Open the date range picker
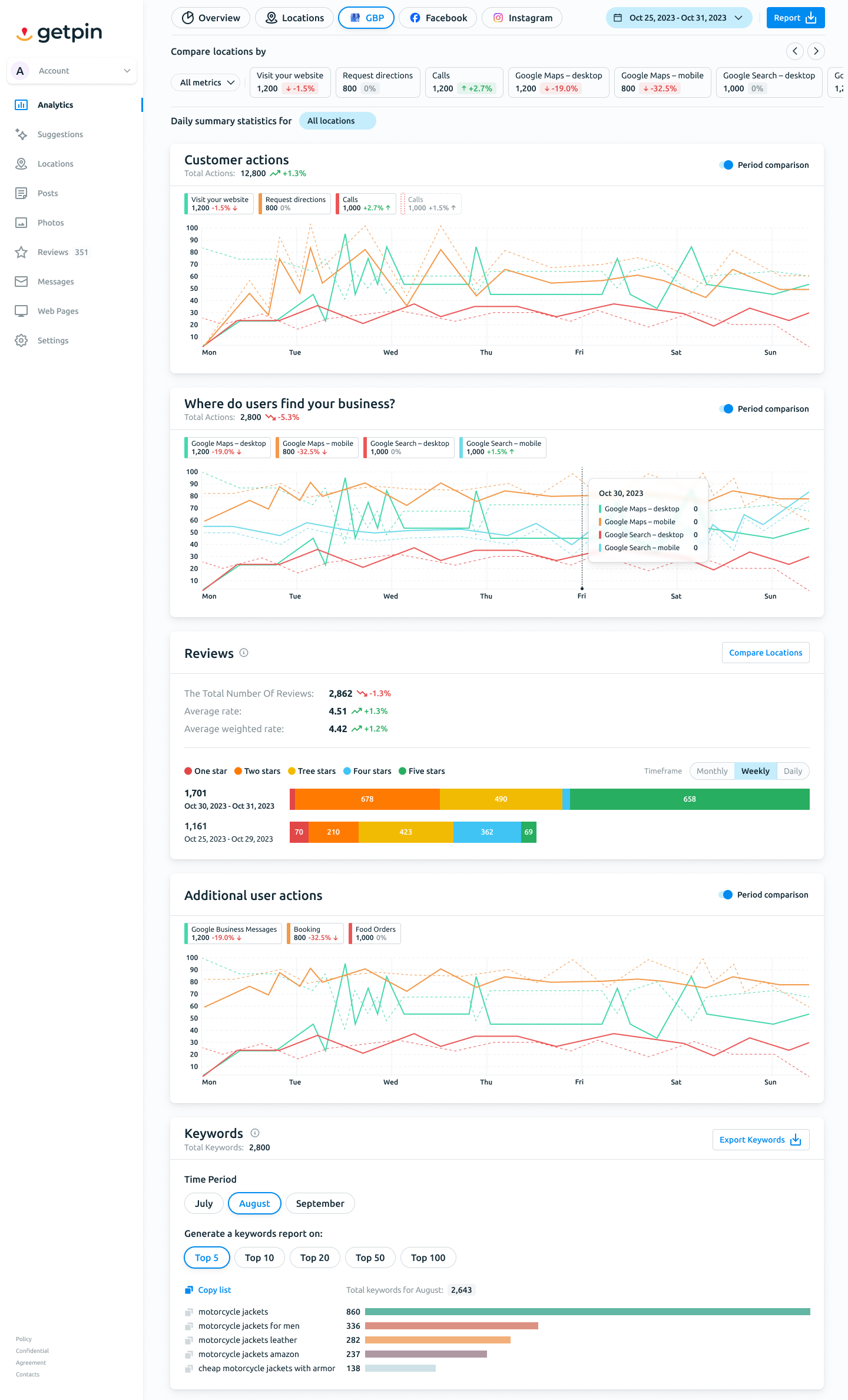The height and width of the screenshot is (1400, 848). (679, 18)
